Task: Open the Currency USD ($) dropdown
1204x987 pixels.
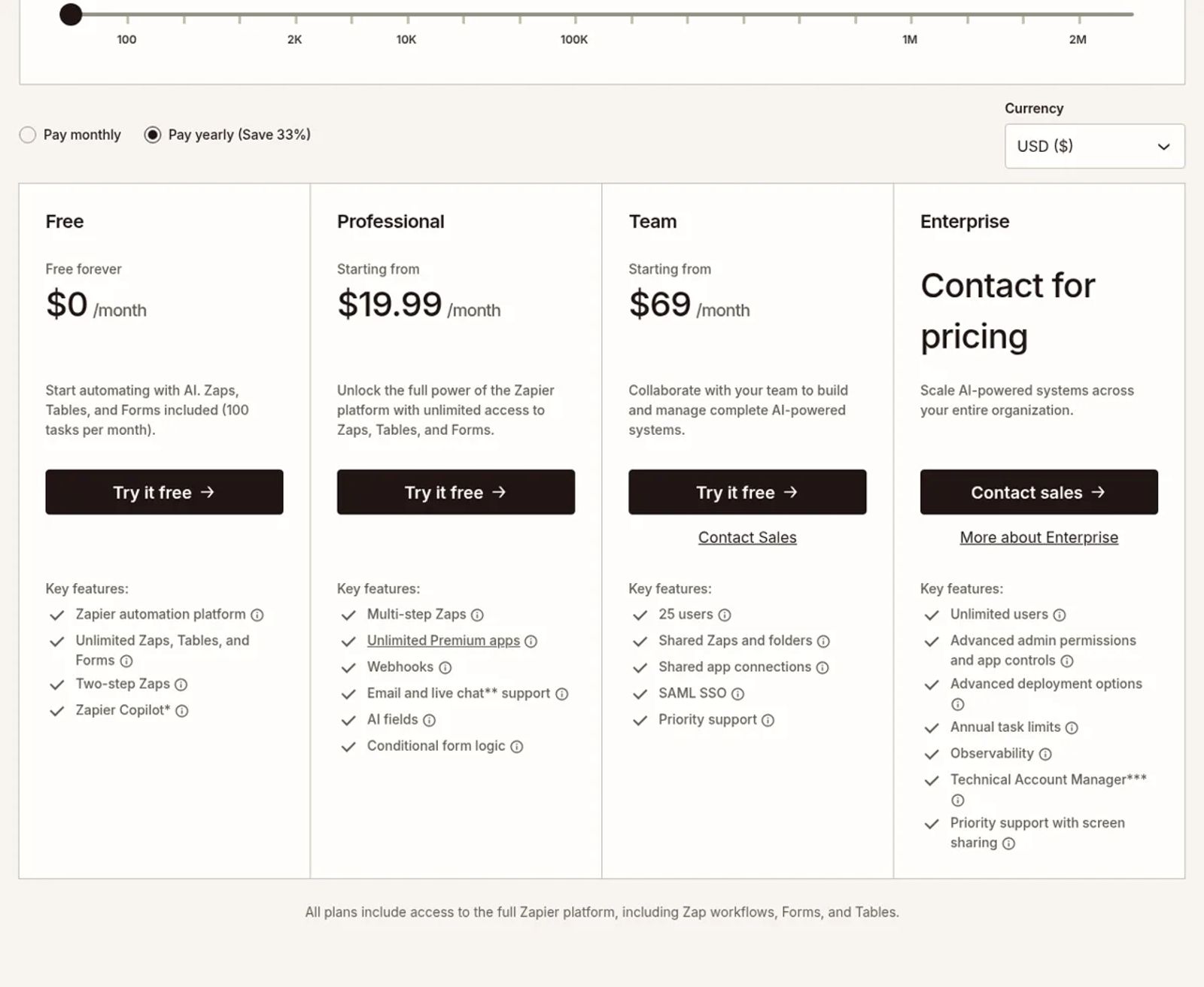Action: coord(1095,147)
